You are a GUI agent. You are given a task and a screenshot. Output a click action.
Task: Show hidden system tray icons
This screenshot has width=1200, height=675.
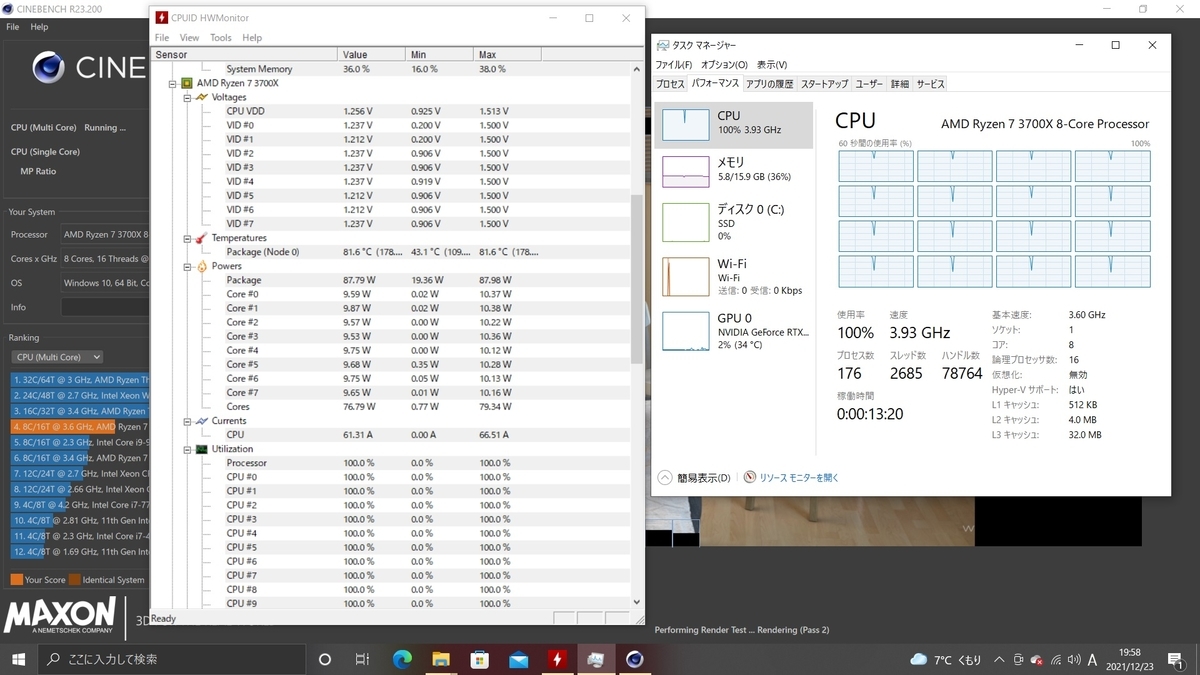(1000, 660)
